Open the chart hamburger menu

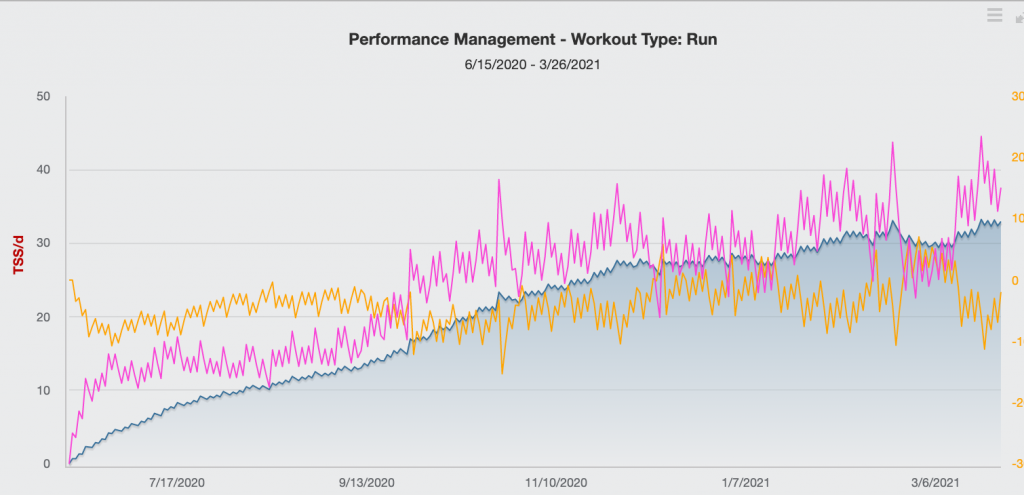pos(994,15)
